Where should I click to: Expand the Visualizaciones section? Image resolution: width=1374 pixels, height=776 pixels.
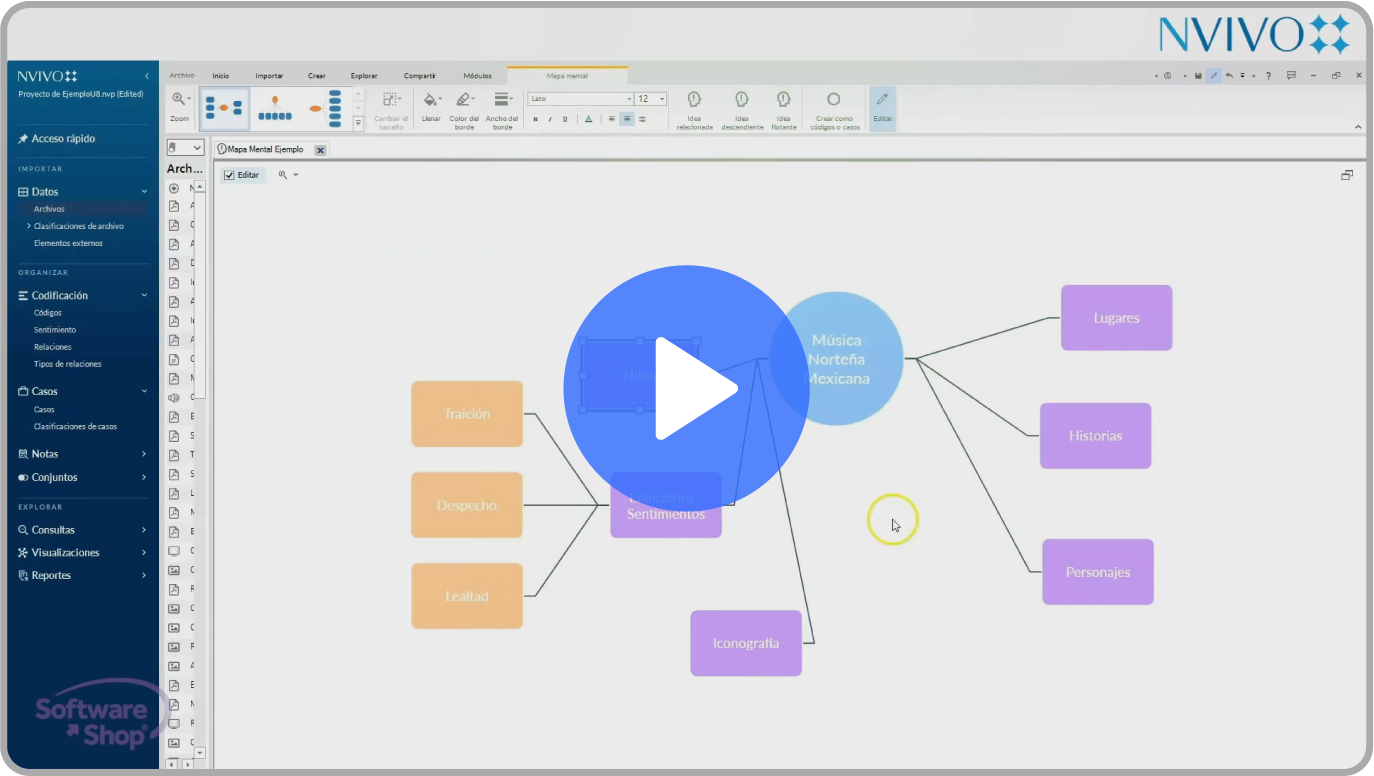pos(144,553)
